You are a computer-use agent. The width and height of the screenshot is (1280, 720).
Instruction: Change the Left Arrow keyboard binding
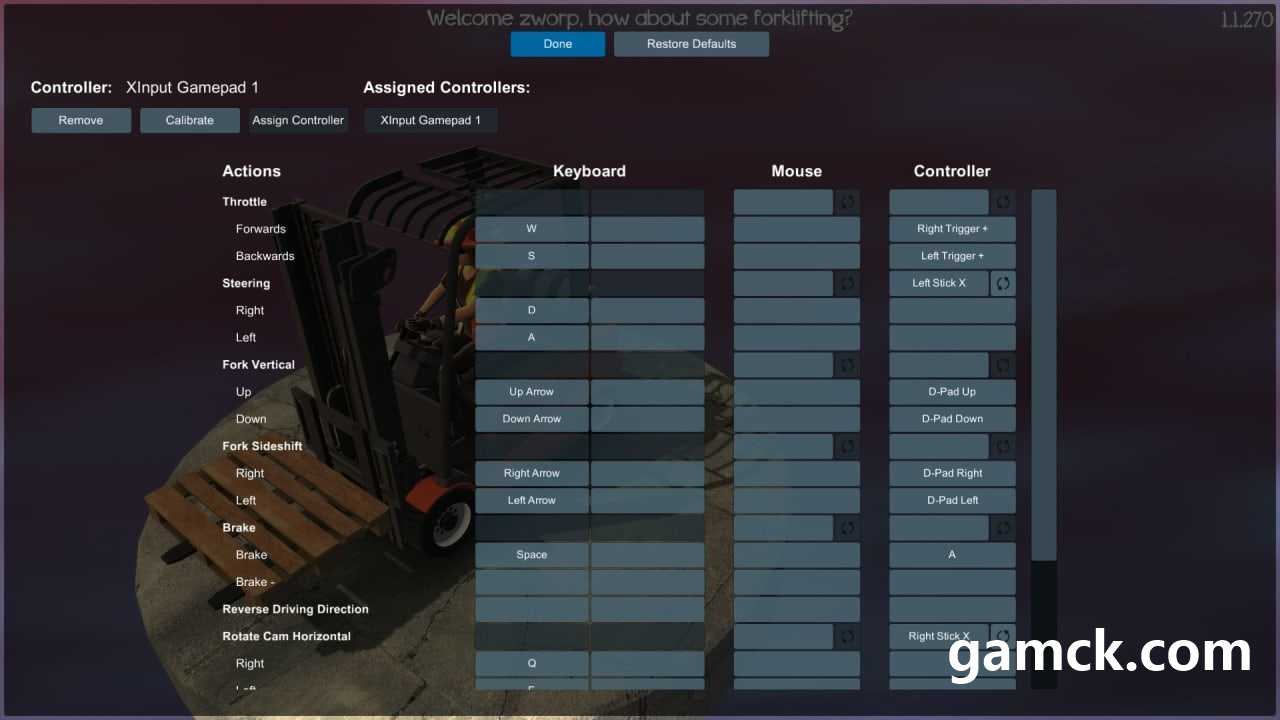tap(532, 500)
